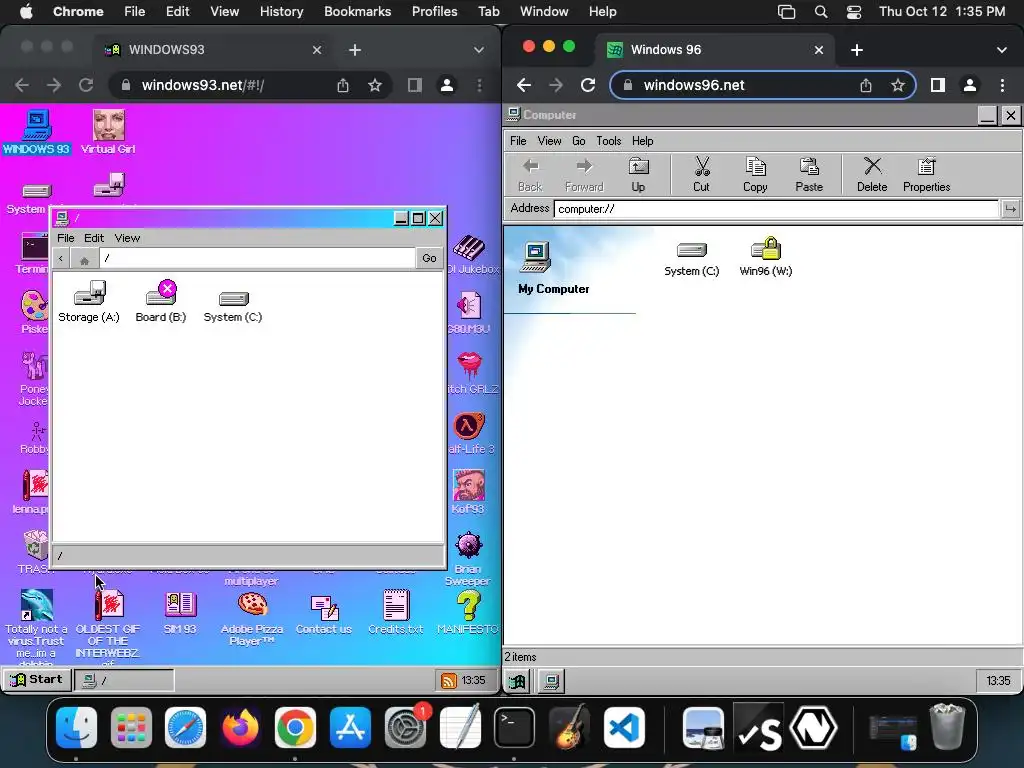The image size is (1024, 768).
Task: Open Board (B:) drive icon
Action: (161, 302)
